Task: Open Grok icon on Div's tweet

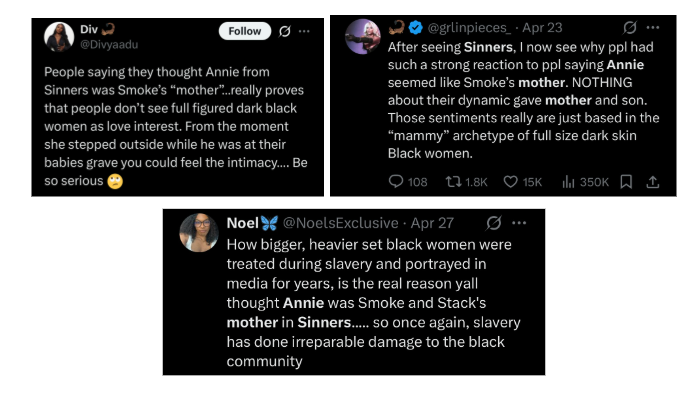Action: coord(285,31)
